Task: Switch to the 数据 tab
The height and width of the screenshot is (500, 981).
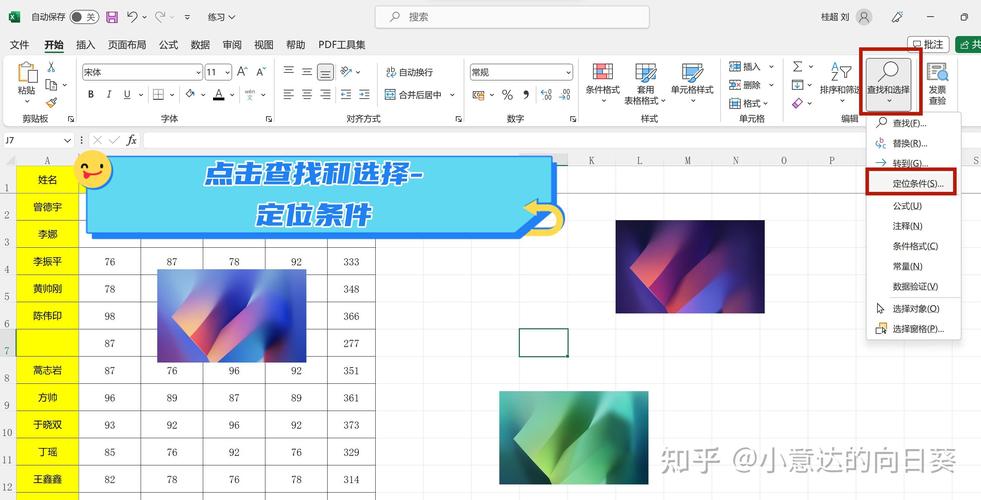Action: click(x=200, y=45)
